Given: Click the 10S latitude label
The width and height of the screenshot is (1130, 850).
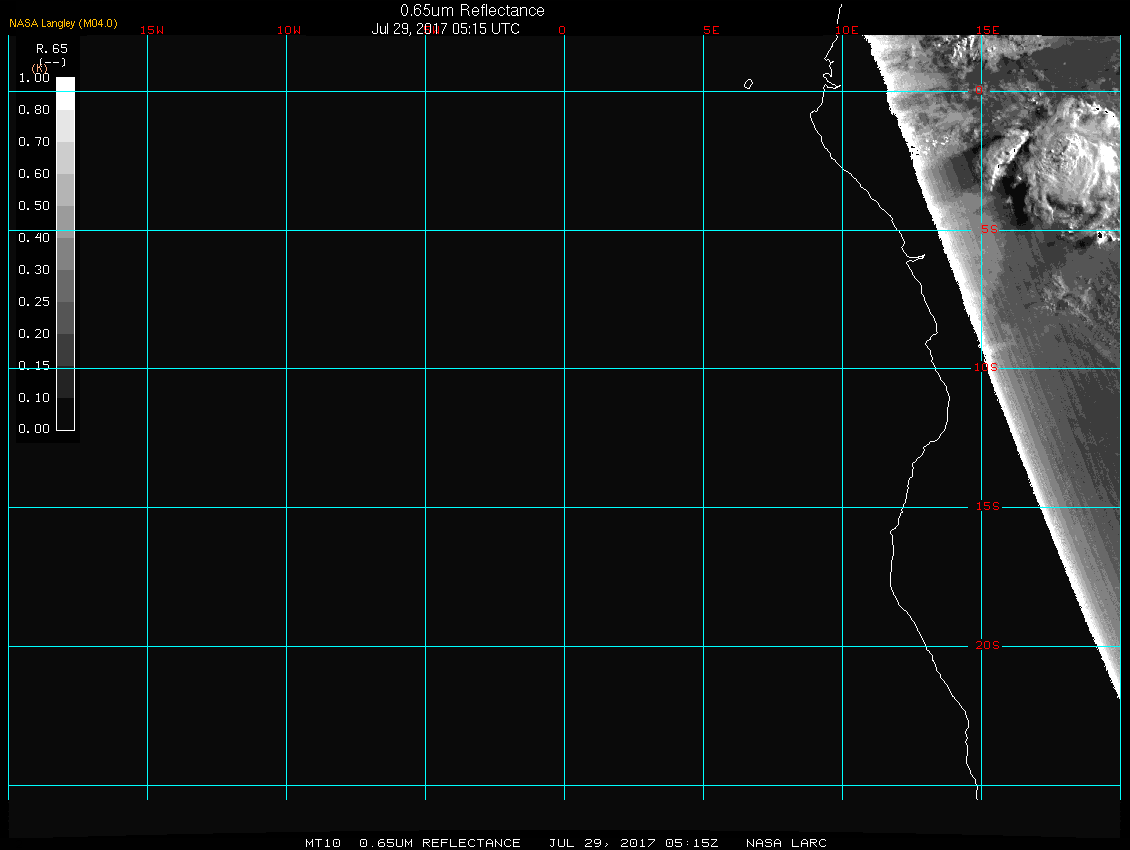Looking at the screenshot, I should click(986, 368).
